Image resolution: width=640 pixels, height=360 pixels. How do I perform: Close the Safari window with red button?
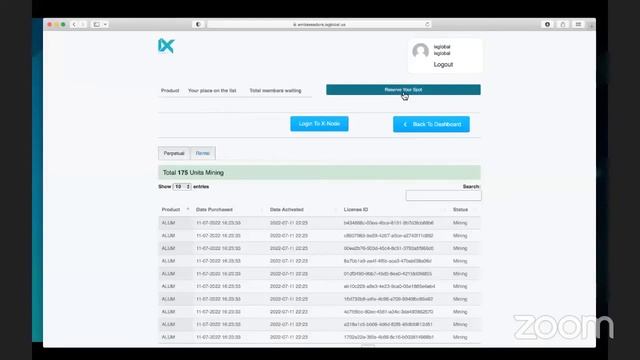pyautogui.click(x=50, y=24)
